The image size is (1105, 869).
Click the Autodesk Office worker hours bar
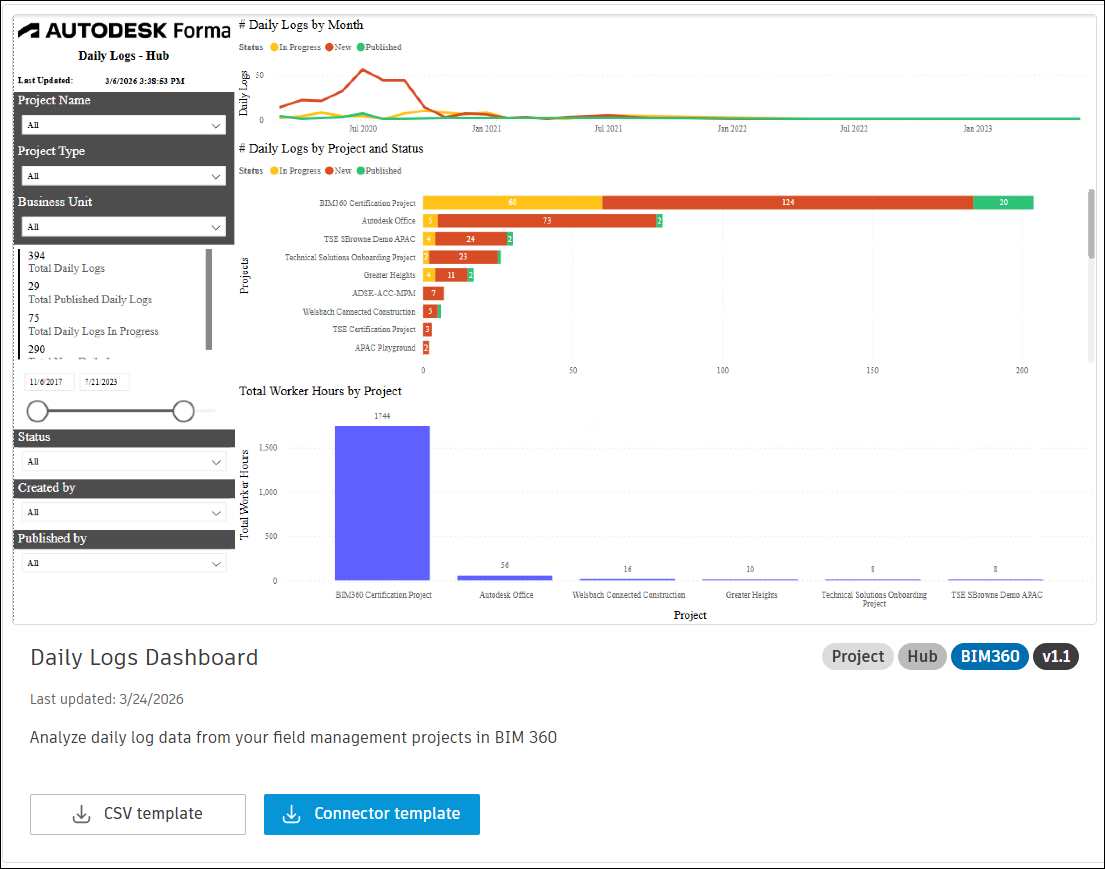tap(505, 578)
